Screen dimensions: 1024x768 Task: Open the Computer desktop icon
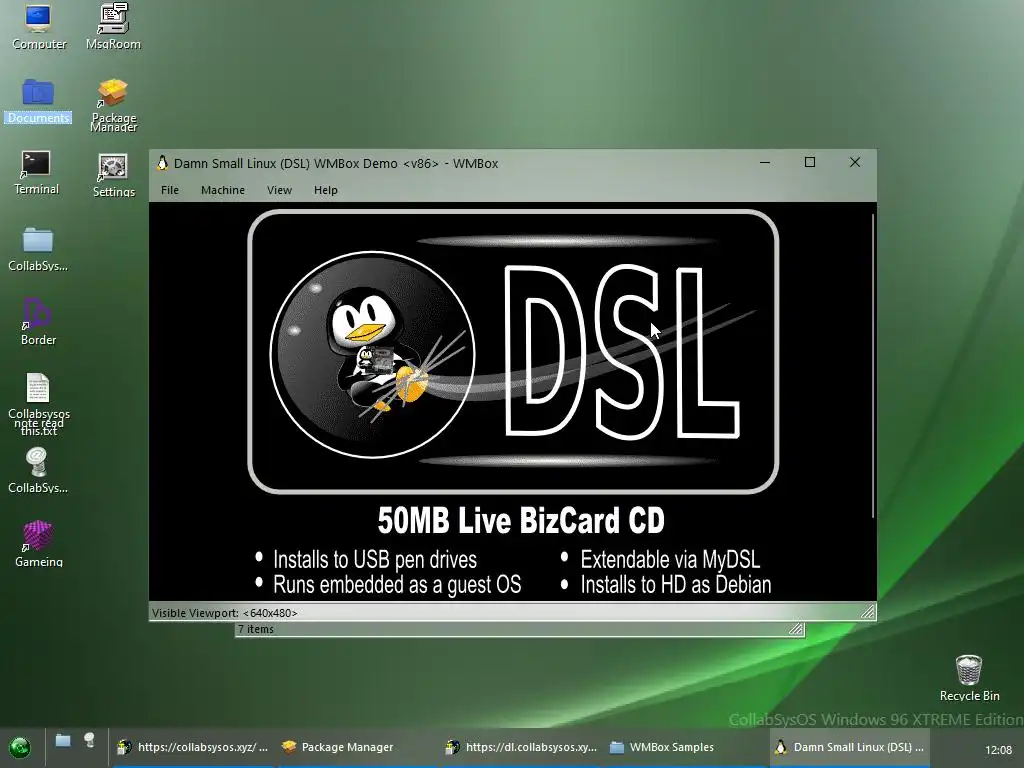tap(39, 27)
